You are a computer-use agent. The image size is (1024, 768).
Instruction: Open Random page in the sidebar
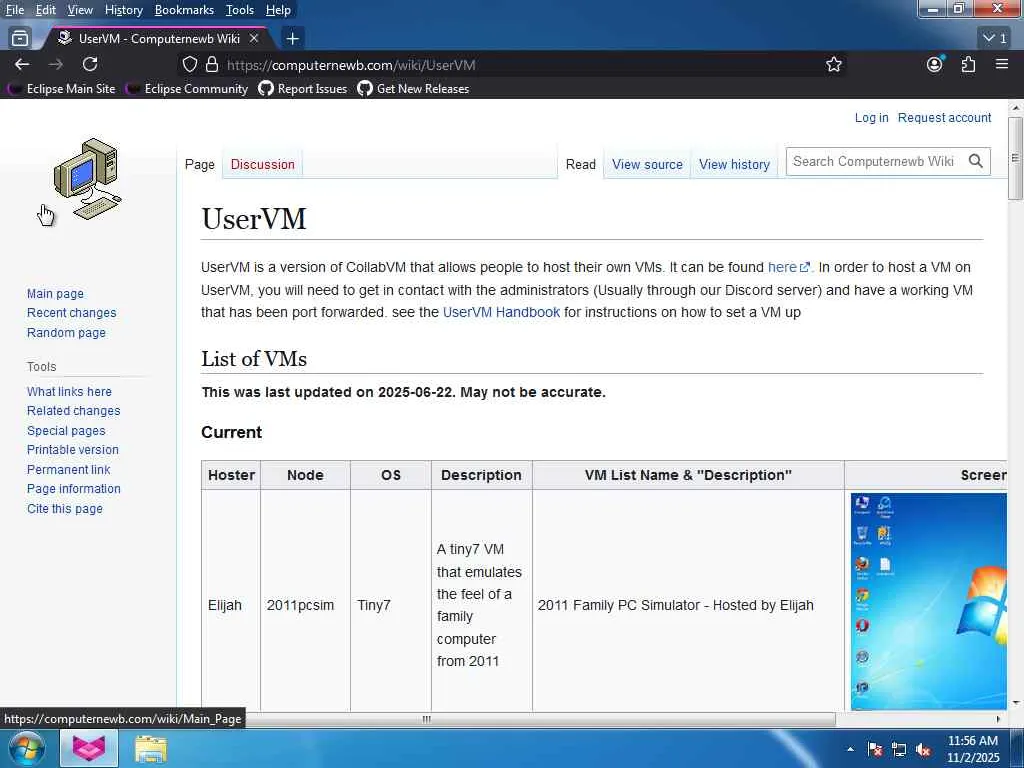(x=66, y=332)
